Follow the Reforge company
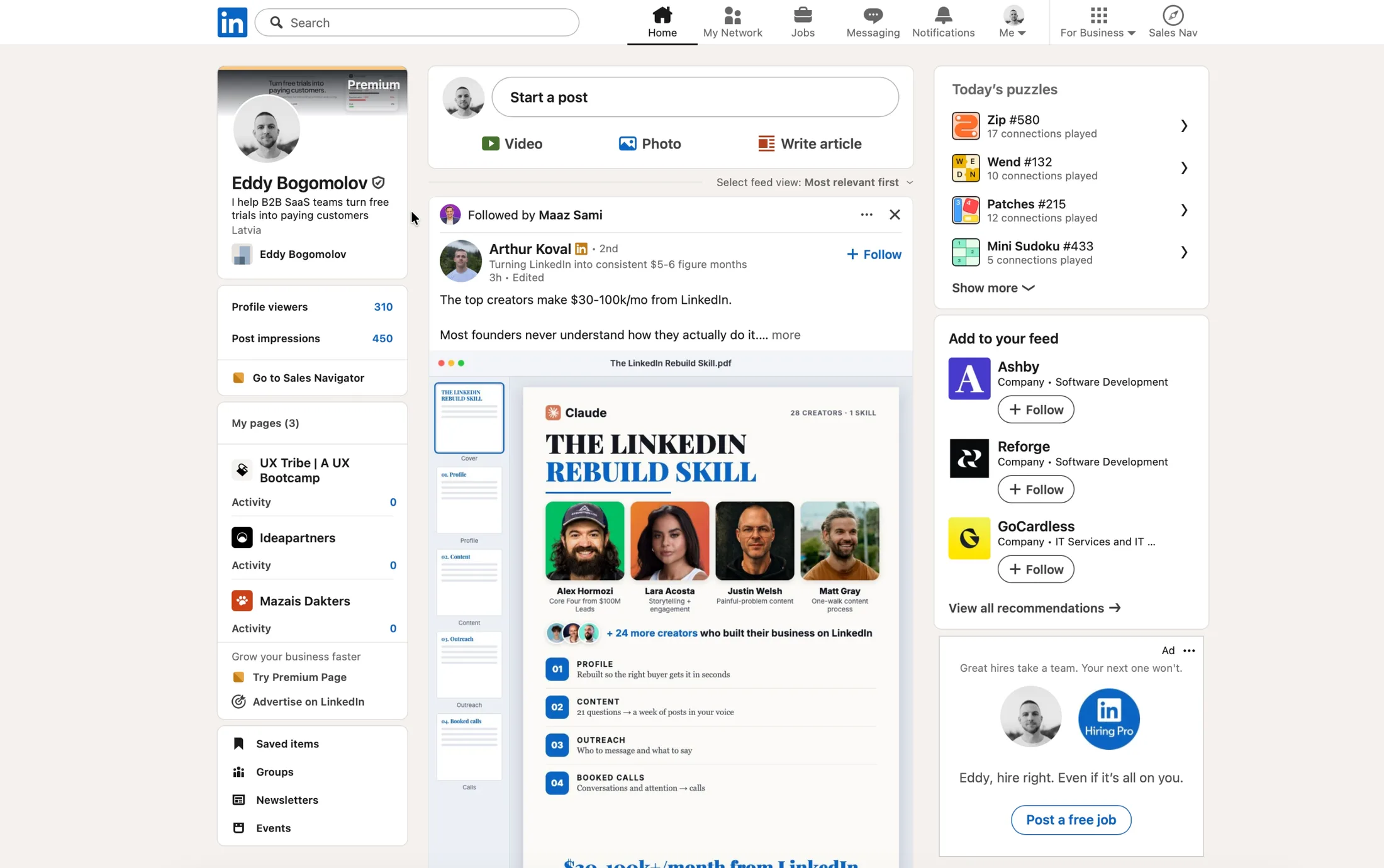This screenshot has height=868, width=1384. click(x=1035, y=489)
